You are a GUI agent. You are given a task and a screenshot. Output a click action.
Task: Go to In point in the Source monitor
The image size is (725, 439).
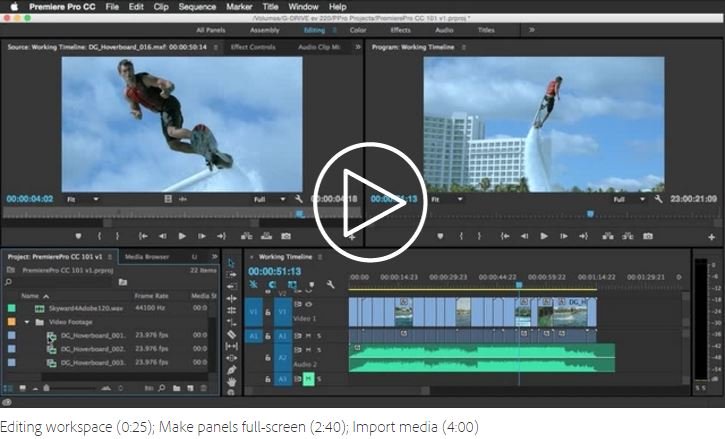click(x=143, y=236)
